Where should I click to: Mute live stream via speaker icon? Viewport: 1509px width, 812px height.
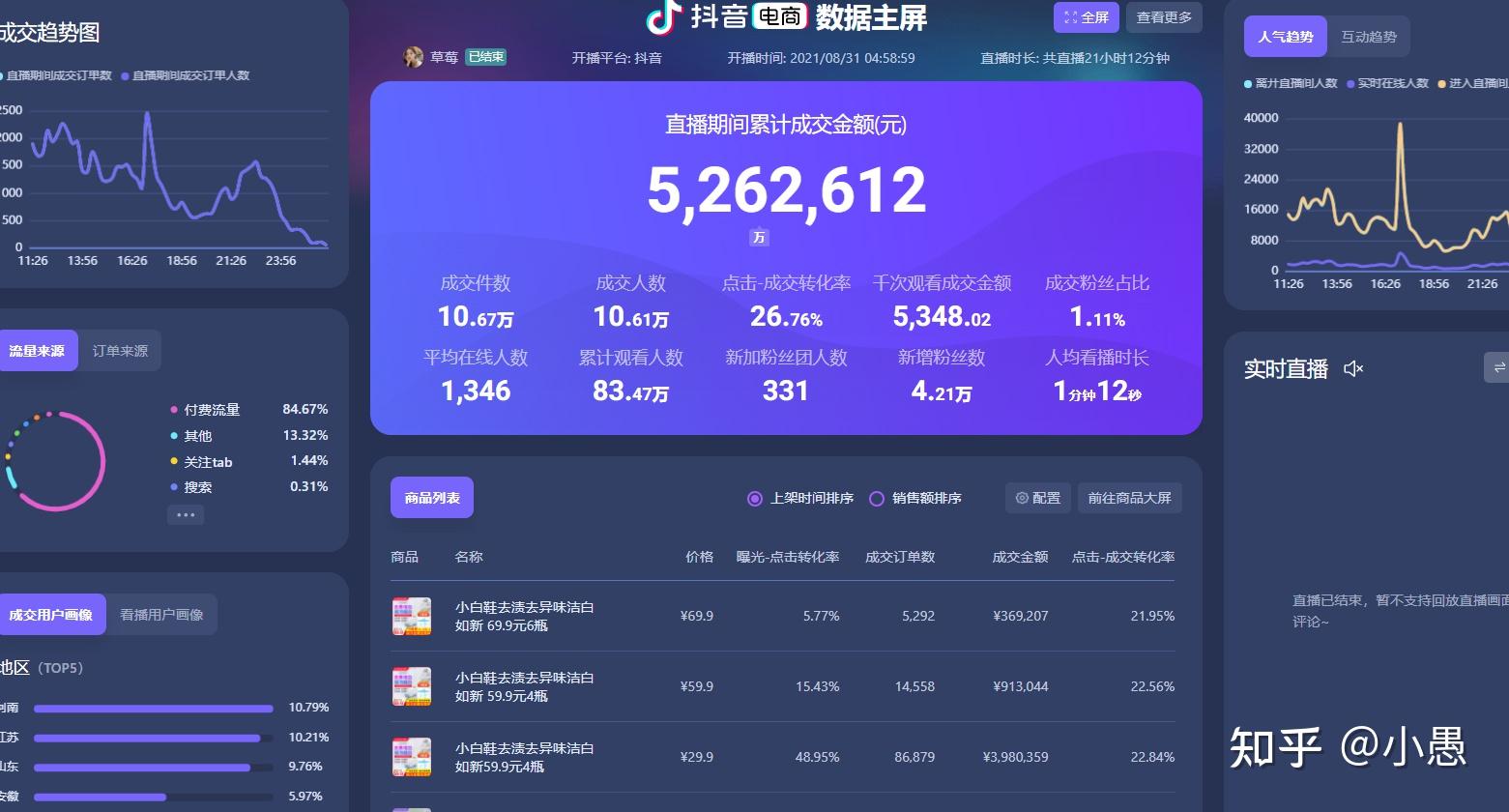coord(1353,368)
